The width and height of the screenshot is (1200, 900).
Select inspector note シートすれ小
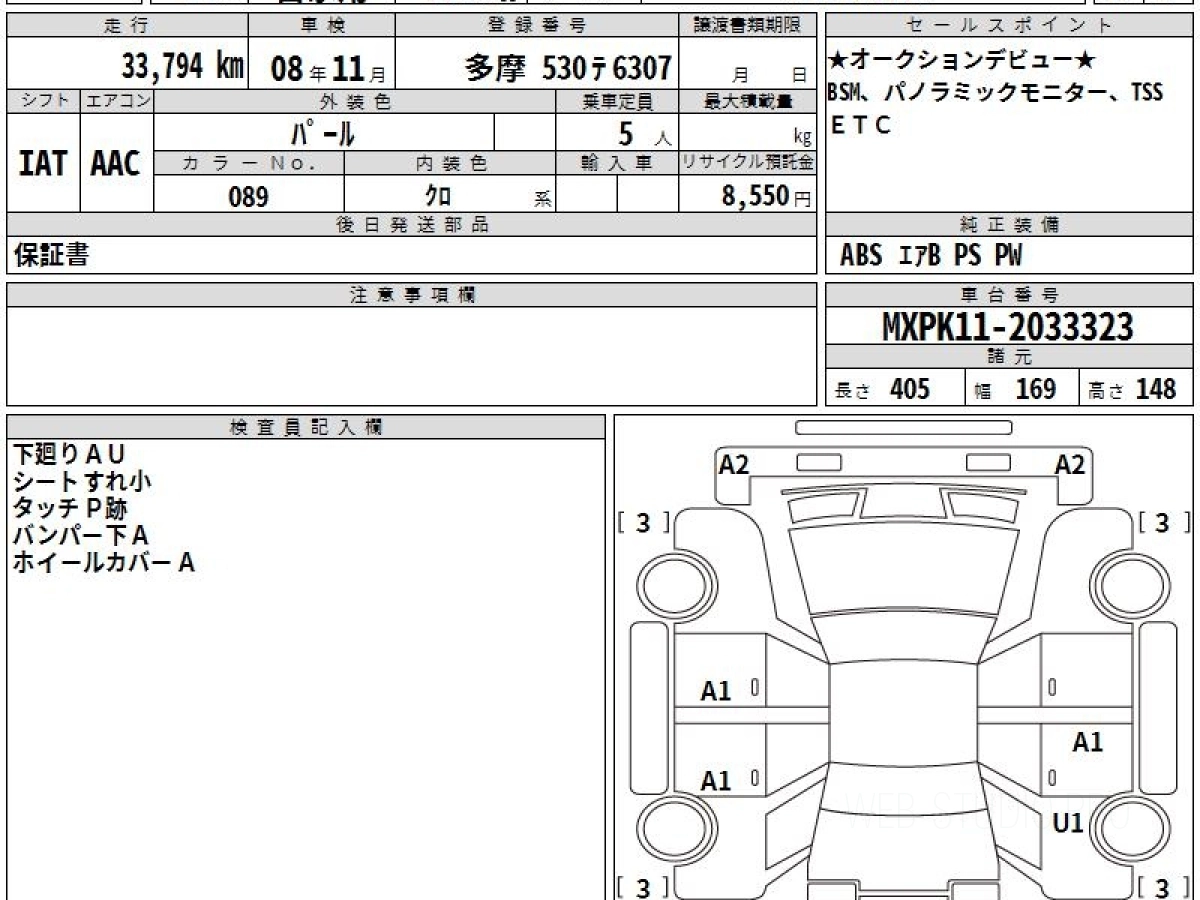click(82, 481)
